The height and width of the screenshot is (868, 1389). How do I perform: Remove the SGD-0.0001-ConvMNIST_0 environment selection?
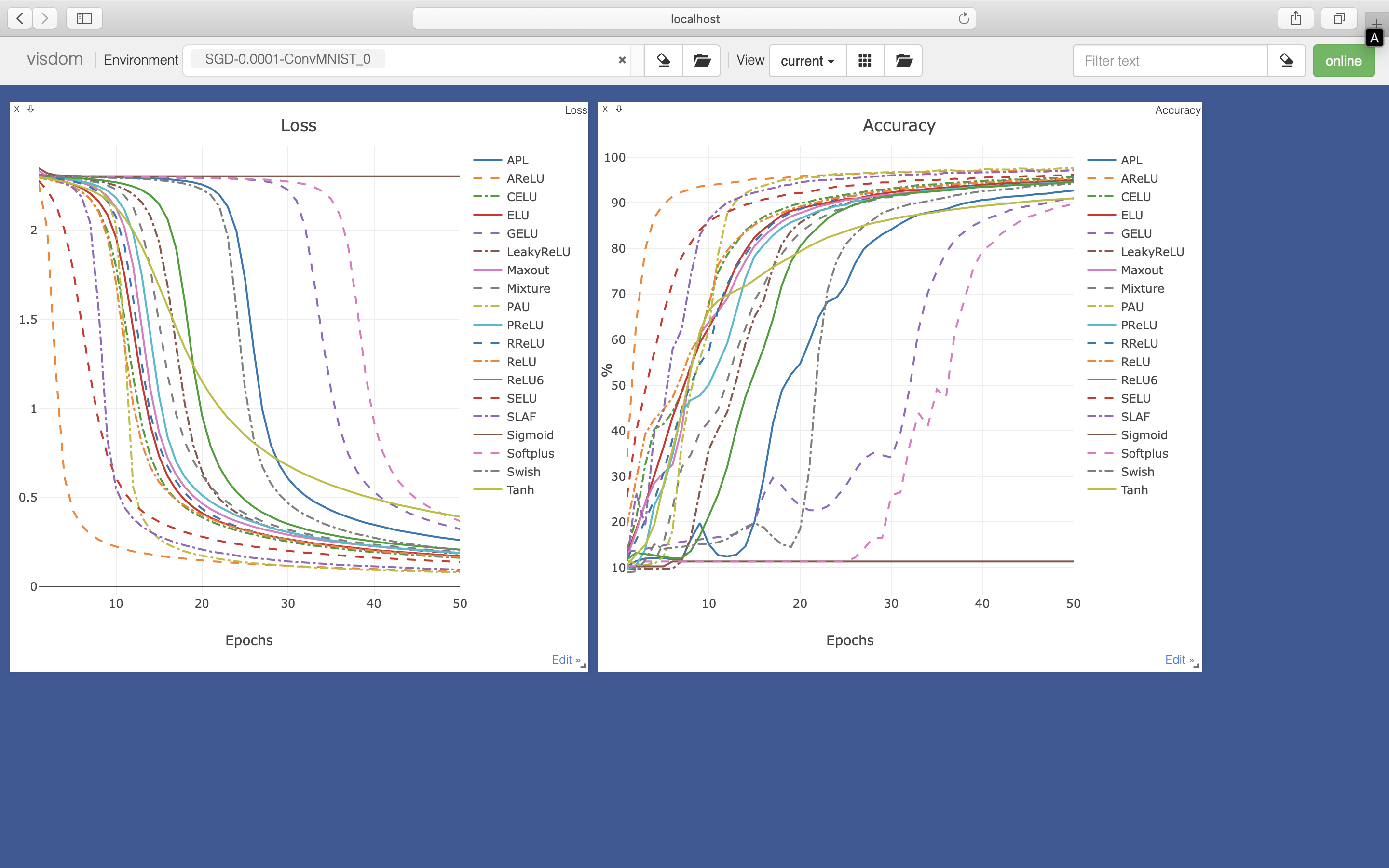(622, 60)
